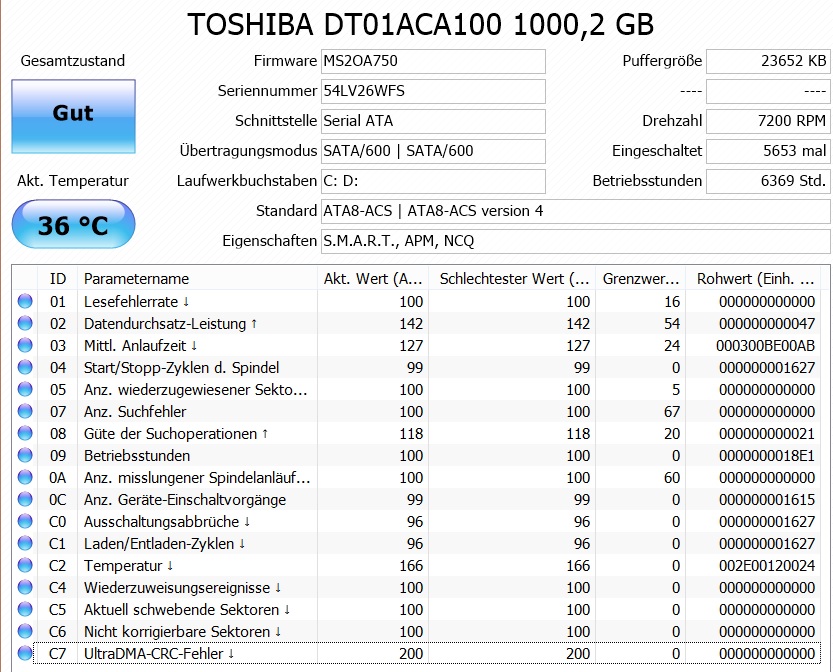Click the status orb for Anz. Geräte-Einschaltvorgänge
This screenshot has width=833, height=672.
click(25, 499)
